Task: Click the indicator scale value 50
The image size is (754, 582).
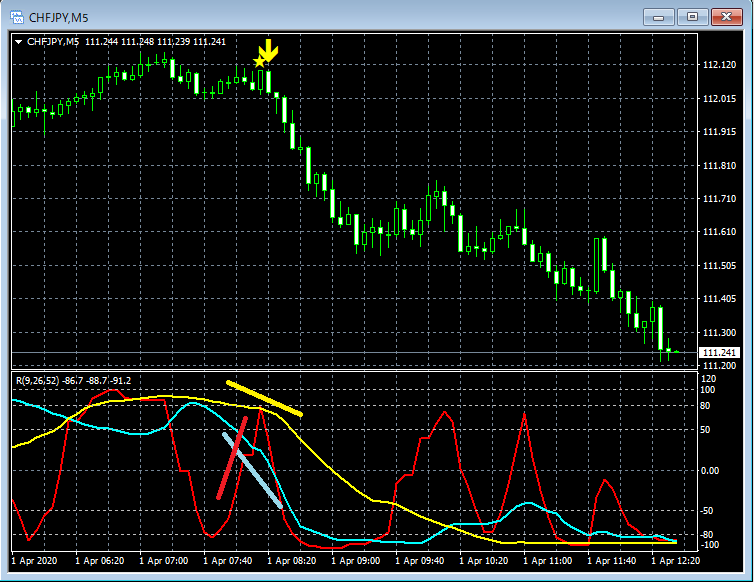Action: (x=705, y=430)
